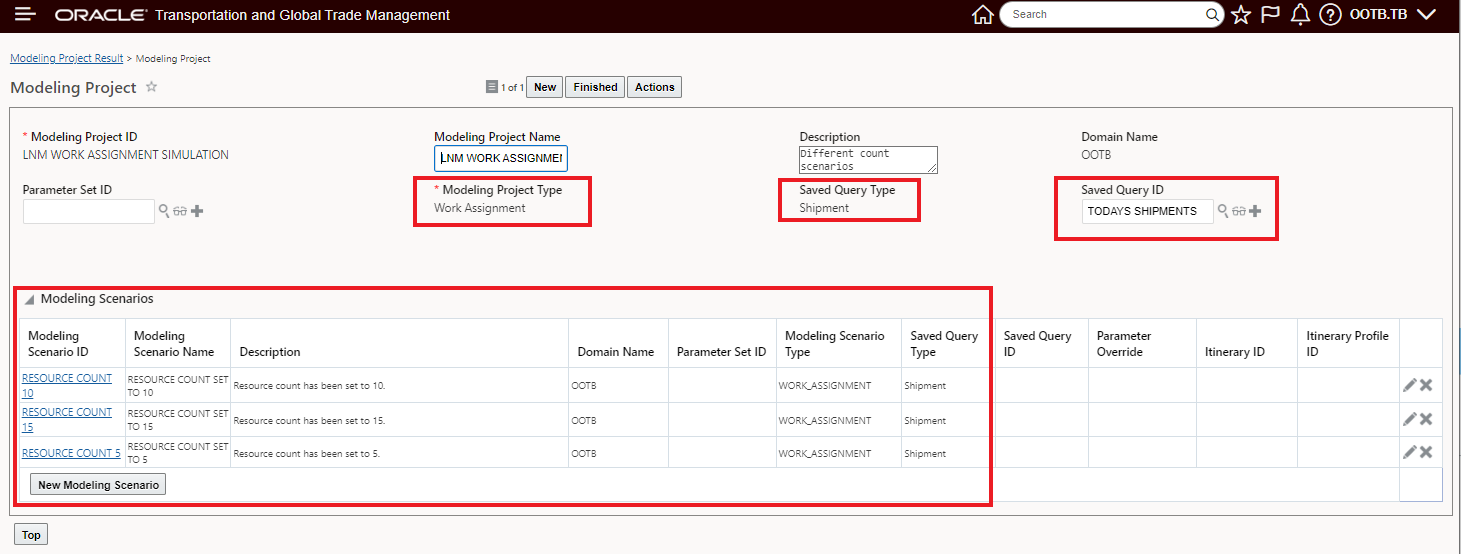Open the flag icon in header
Screen dimensions: 1461x554
coord(1270,15)
